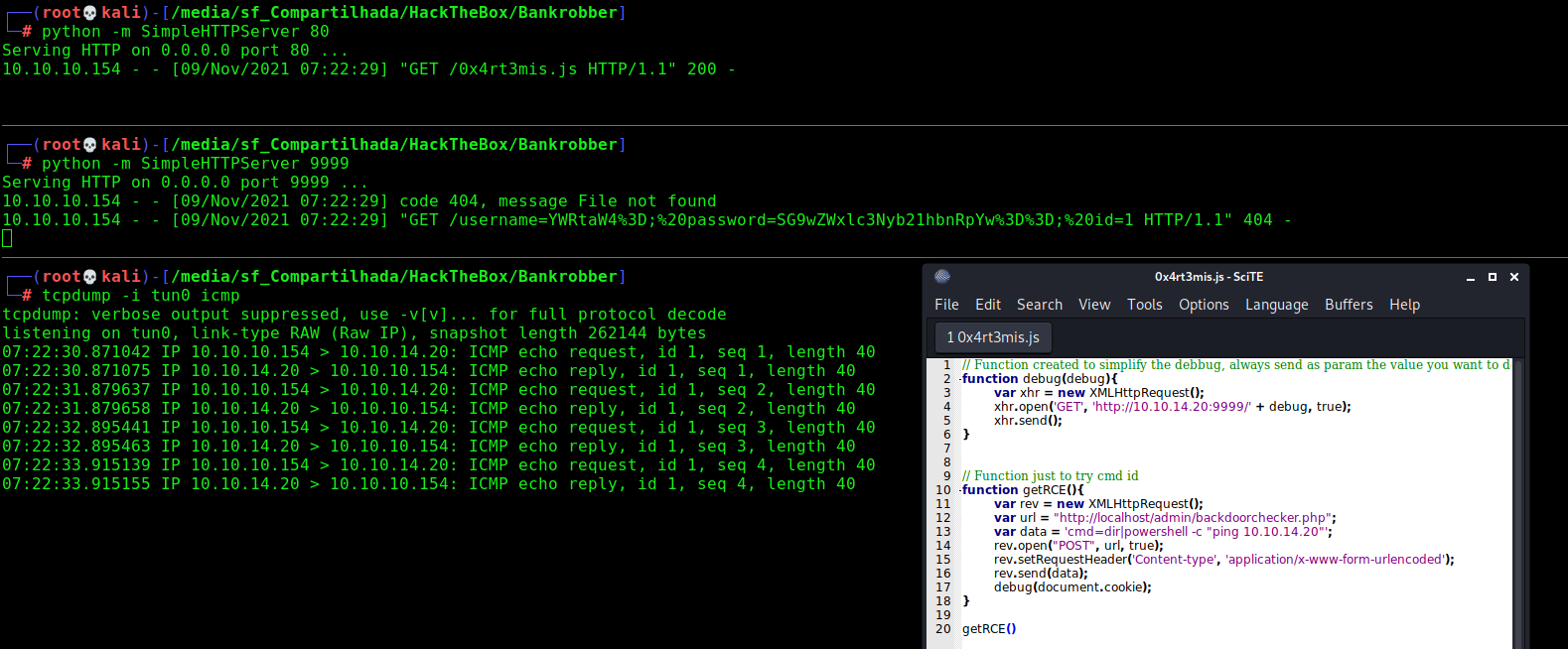This screenshot has height=649, width=1568.
Task: Click the ICMP echo reply seq 4 line
Action: pyautogui.click(x=429, y=484)
